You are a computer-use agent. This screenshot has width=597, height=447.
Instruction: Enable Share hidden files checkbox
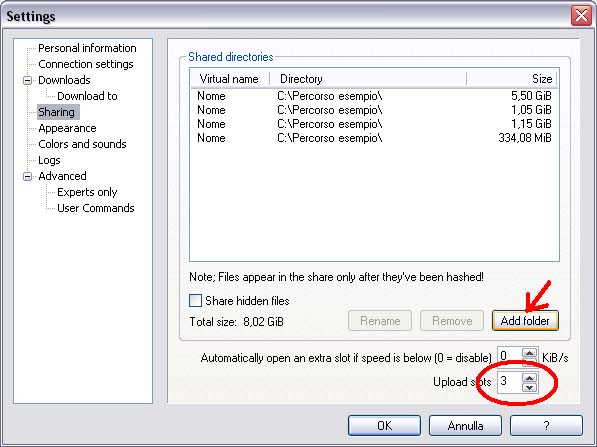click(x=195, y=300)
